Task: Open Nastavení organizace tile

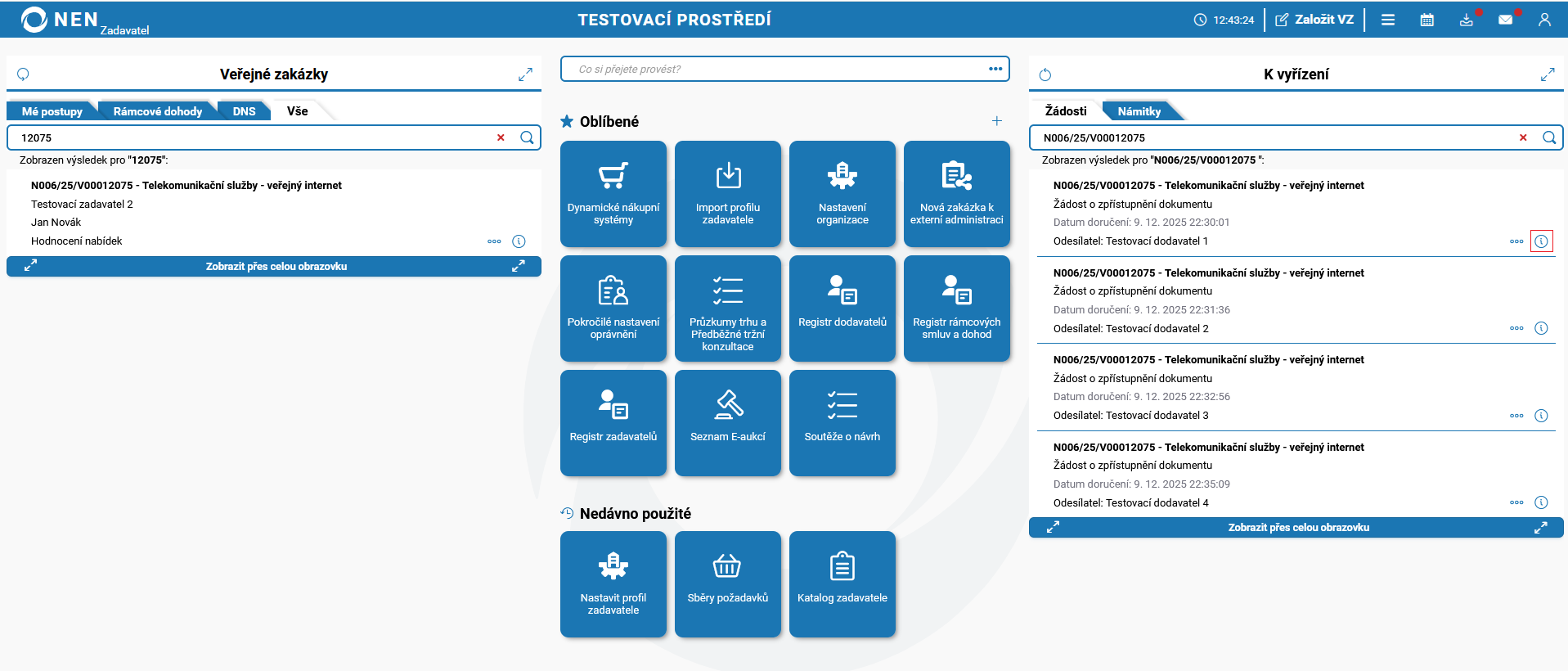Action: coord(842,194)
